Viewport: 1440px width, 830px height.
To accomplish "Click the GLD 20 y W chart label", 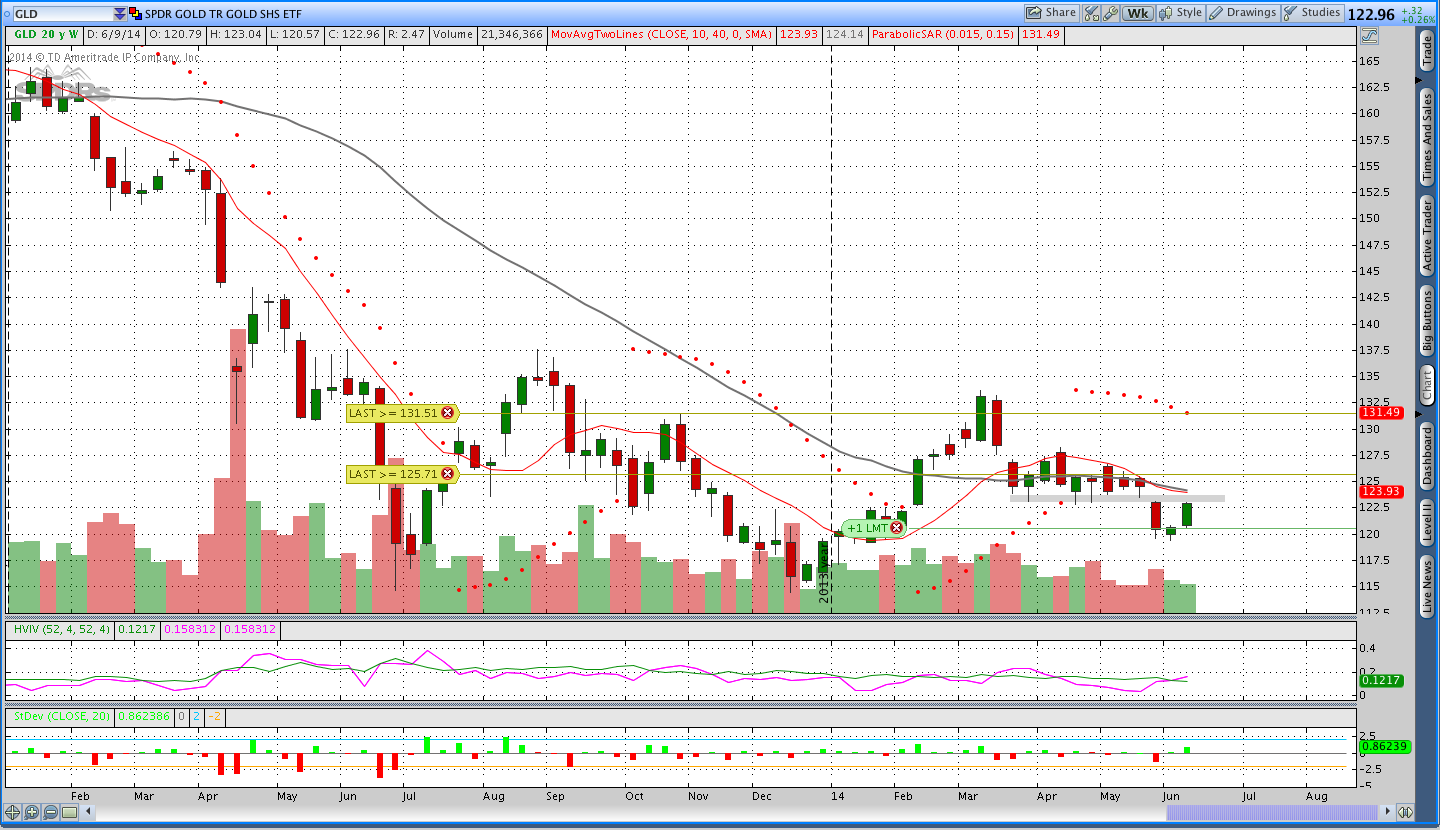I will pyautogui.click(x=45, y=35).
